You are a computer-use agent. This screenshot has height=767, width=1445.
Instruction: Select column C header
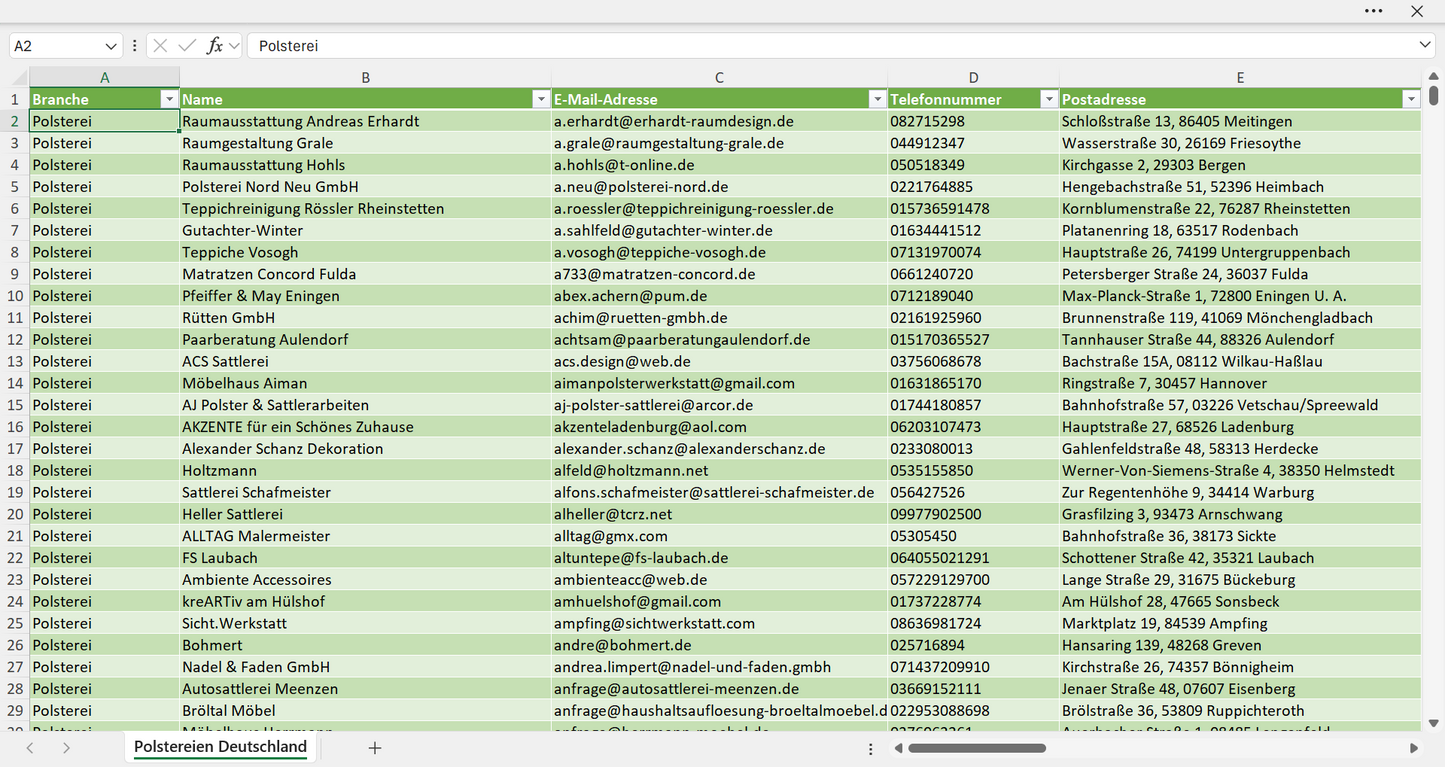click(720, 77)
